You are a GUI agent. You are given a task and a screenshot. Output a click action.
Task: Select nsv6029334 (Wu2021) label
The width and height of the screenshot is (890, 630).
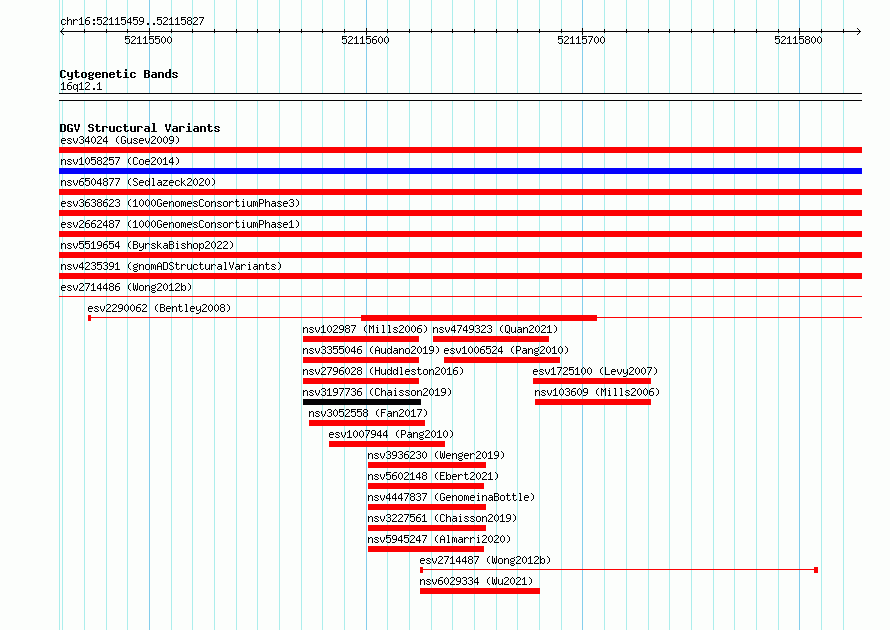click(x=476, y=581)
